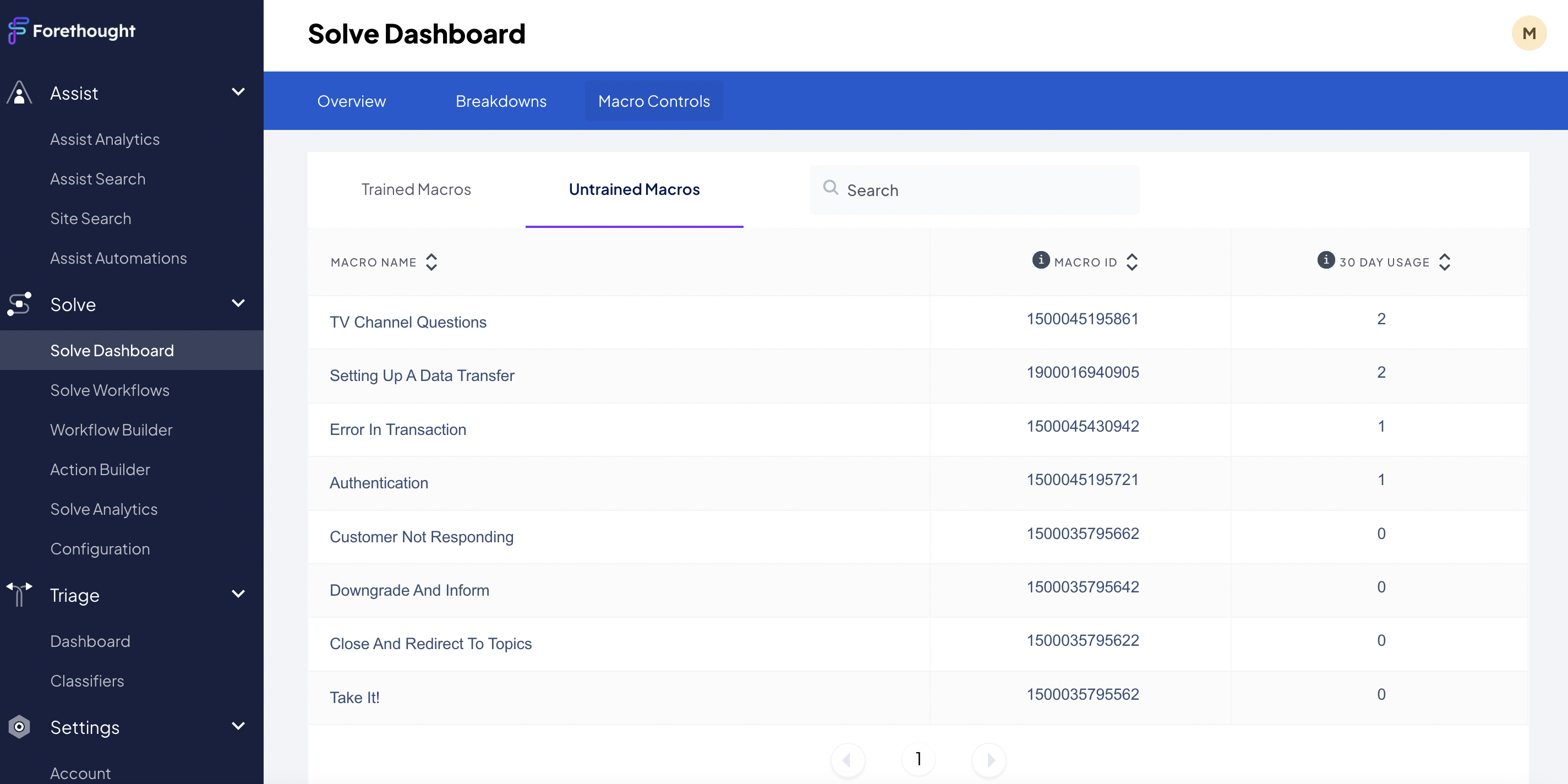This screenshot has height=784, width=1568.
Task: Click macro ID 1500045430942
Action: pyautogui.click(x=1082, y=426)
